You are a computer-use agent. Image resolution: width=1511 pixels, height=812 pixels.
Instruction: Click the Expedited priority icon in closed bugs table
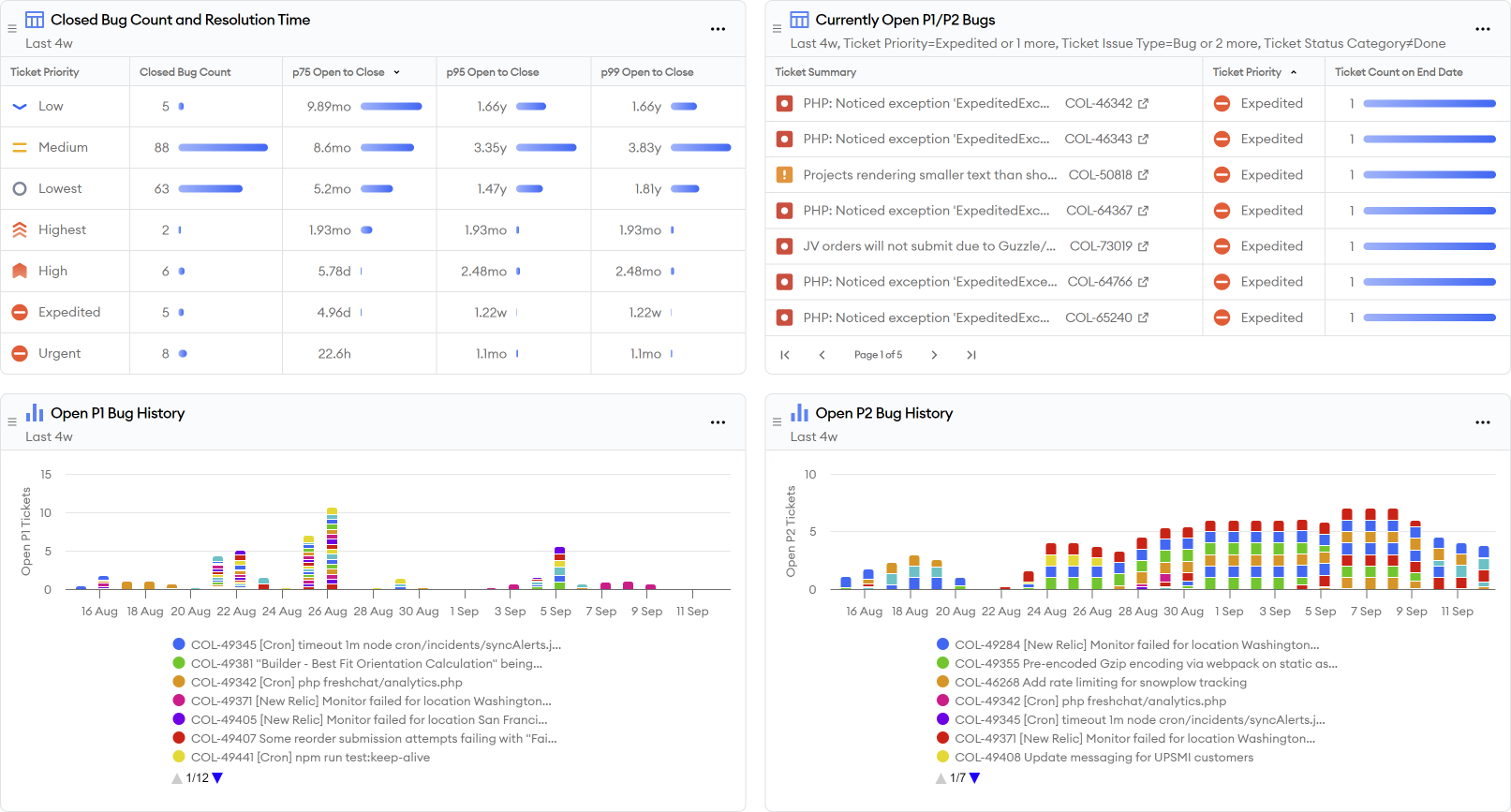20,312
